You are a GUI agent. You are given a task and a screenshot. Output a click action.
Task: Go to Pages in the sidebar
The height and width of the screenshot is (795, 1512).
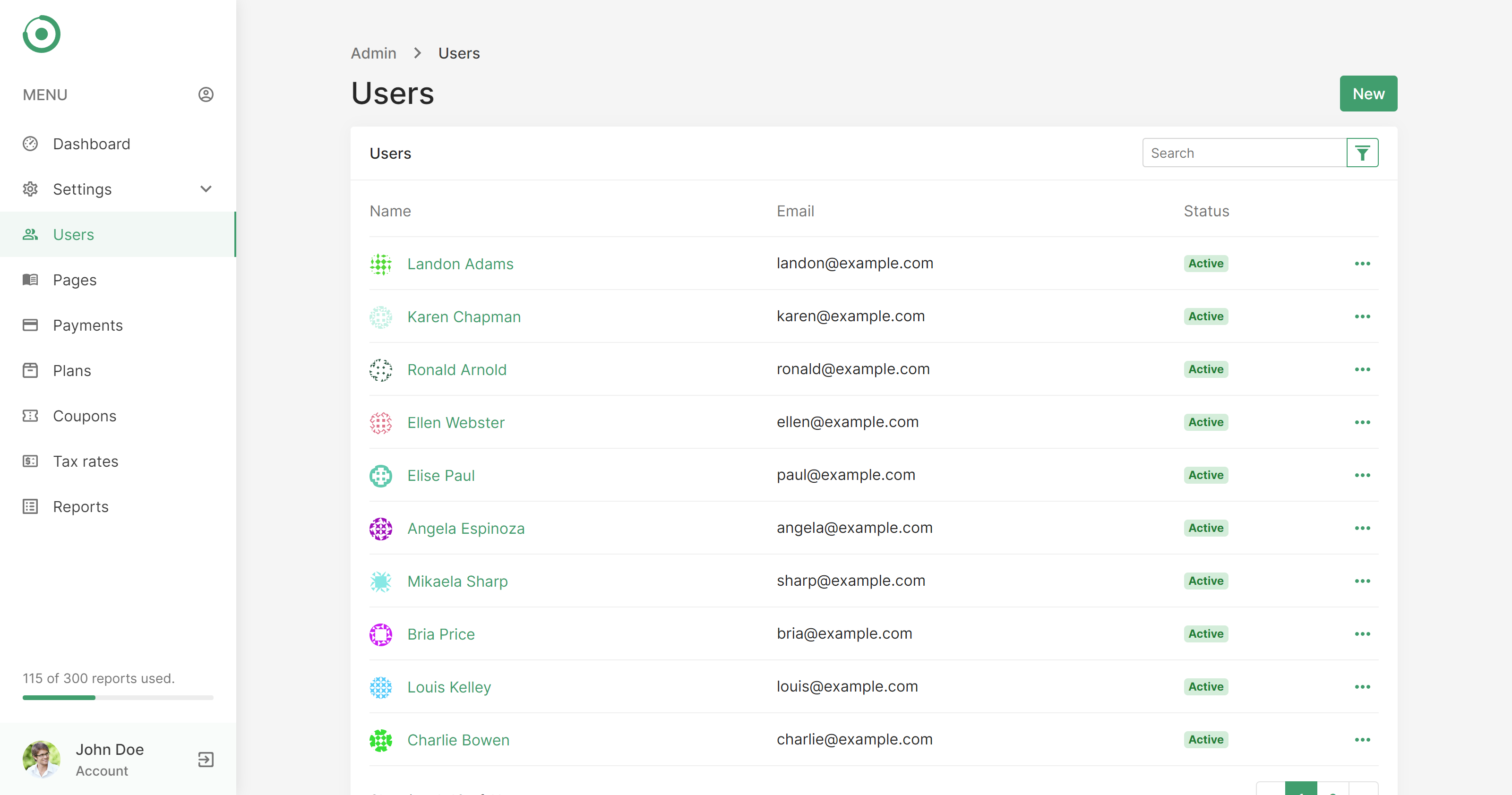coord(118,280)
